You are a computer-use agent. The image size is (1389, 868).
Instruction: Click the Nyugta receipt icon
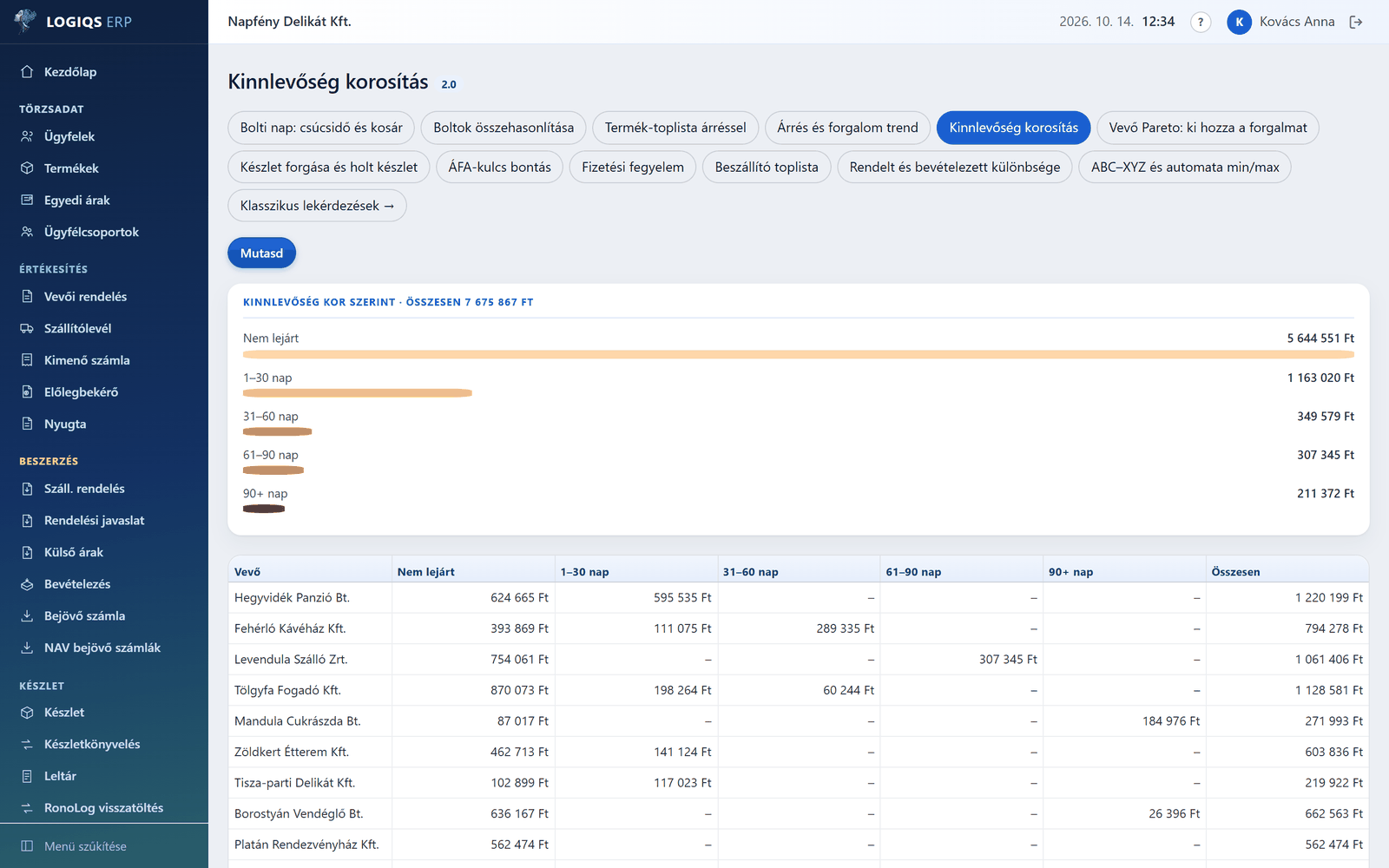pyautogui.click(x=27, y=424)
